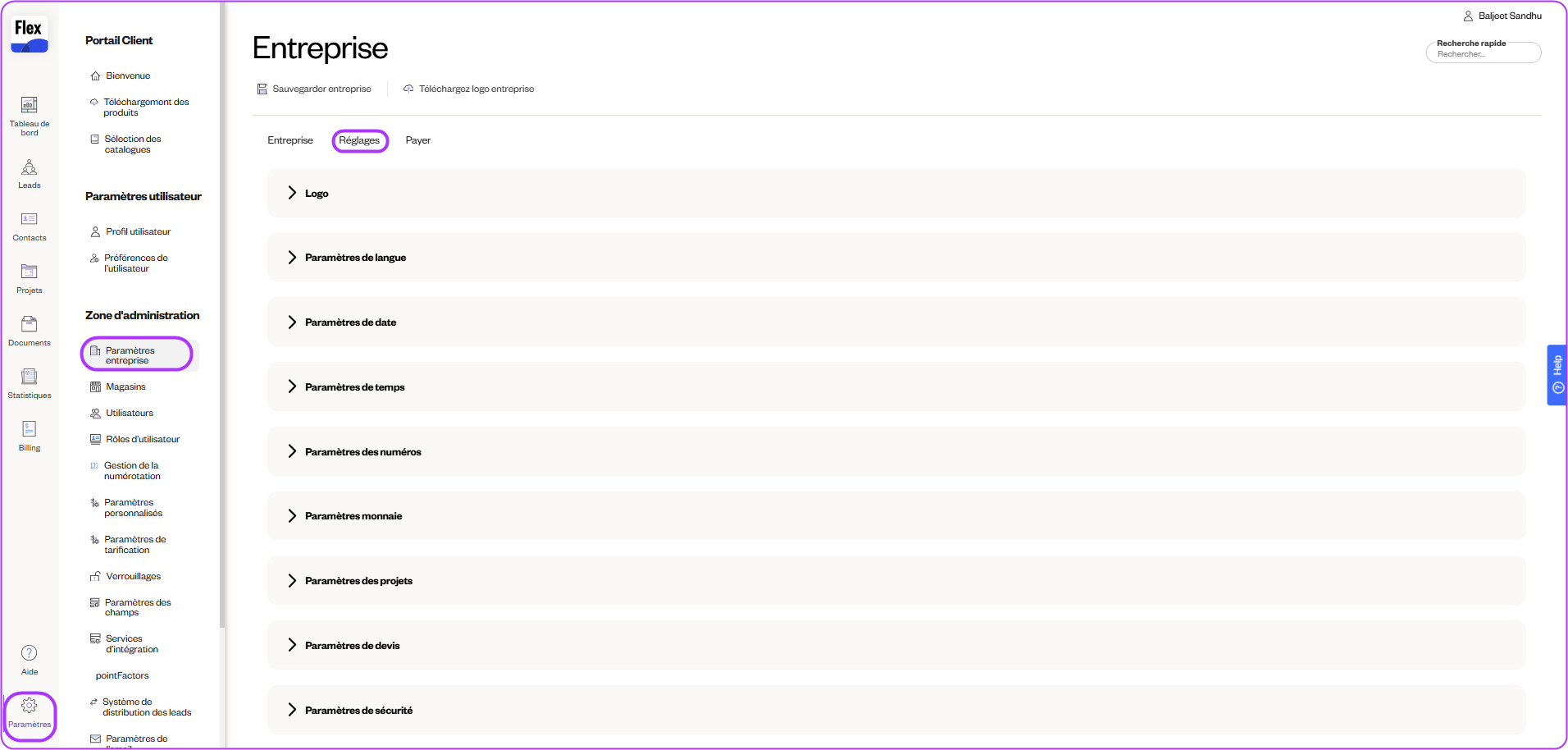This screenshot has height=750, width=1568.
Task: Open the Leads section icon
Action: (29, 169)
